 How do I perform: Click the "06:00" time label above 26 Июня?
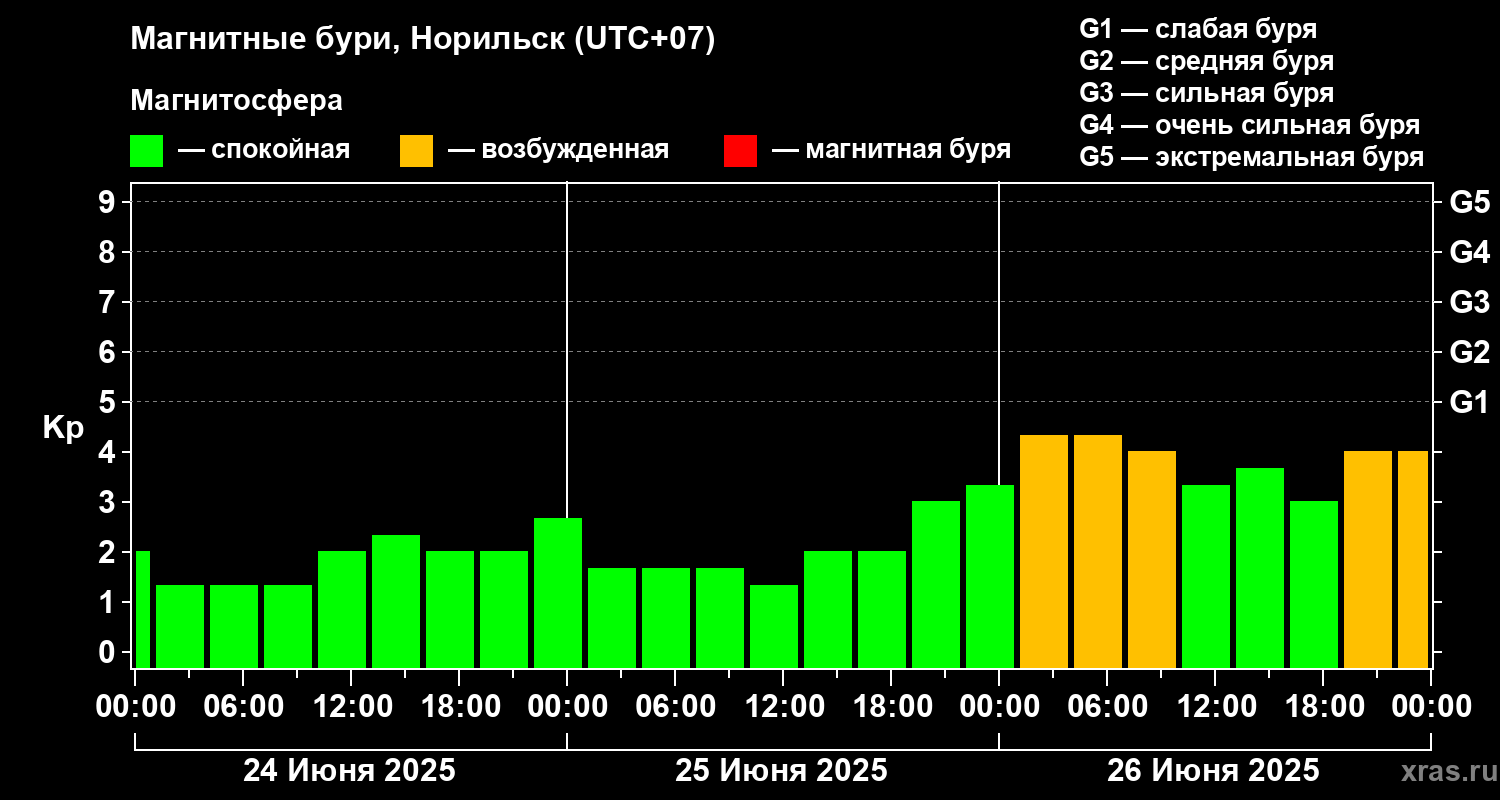[1106, 706]
